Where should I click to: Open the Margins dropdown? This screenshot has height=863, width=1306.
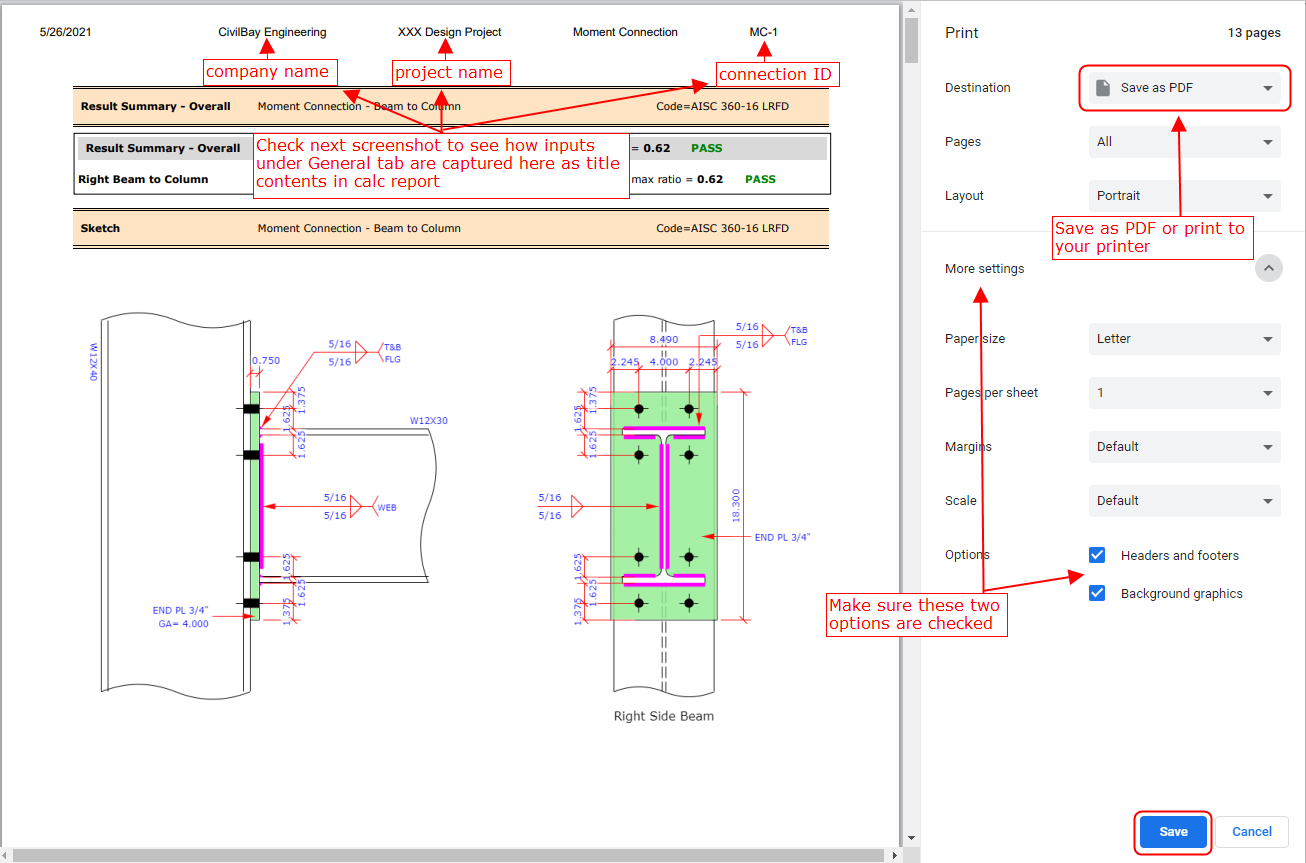(x=1184, y=447)
